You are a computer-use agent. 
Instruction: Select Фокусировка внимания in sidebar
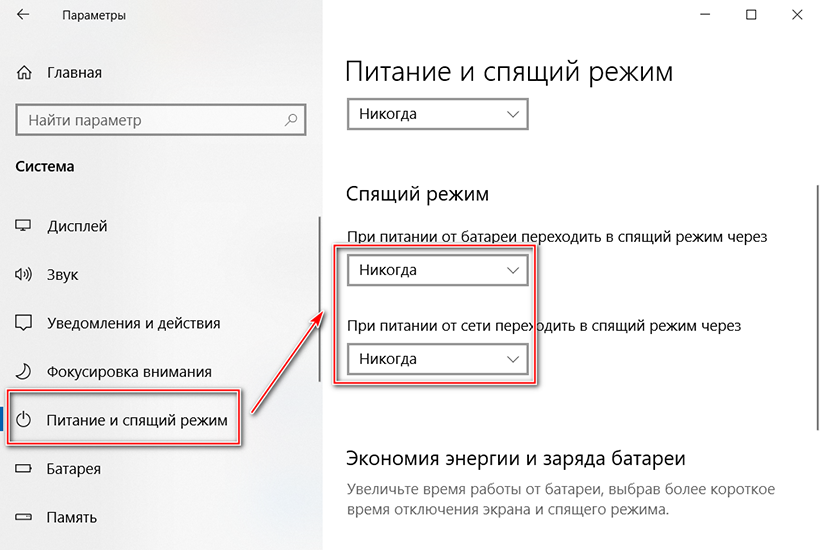(x=129, y=372)
